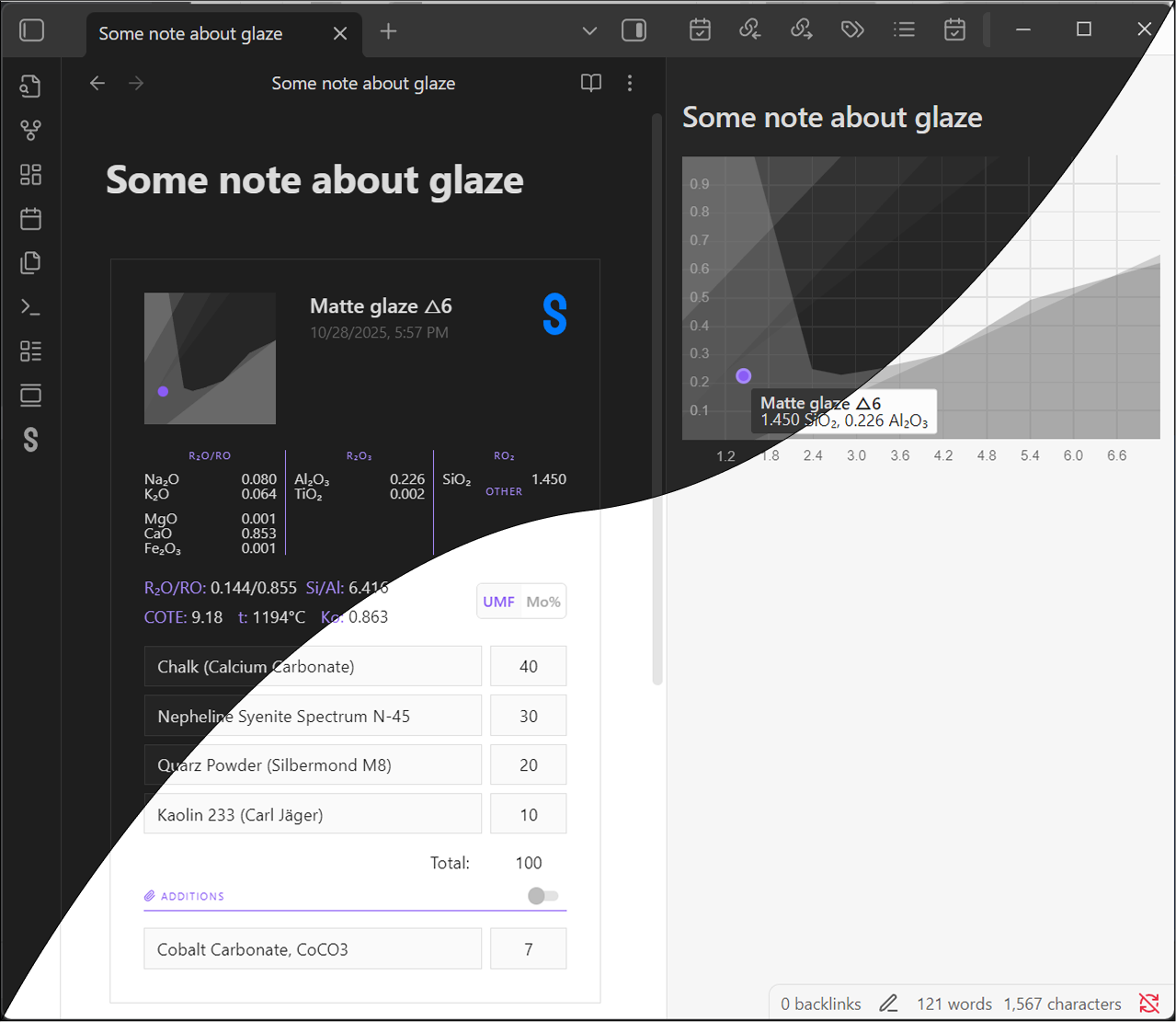
Task: Edit the Kaolin amount field showing 10
Action: pyautogui.click(x=528, y=814)
